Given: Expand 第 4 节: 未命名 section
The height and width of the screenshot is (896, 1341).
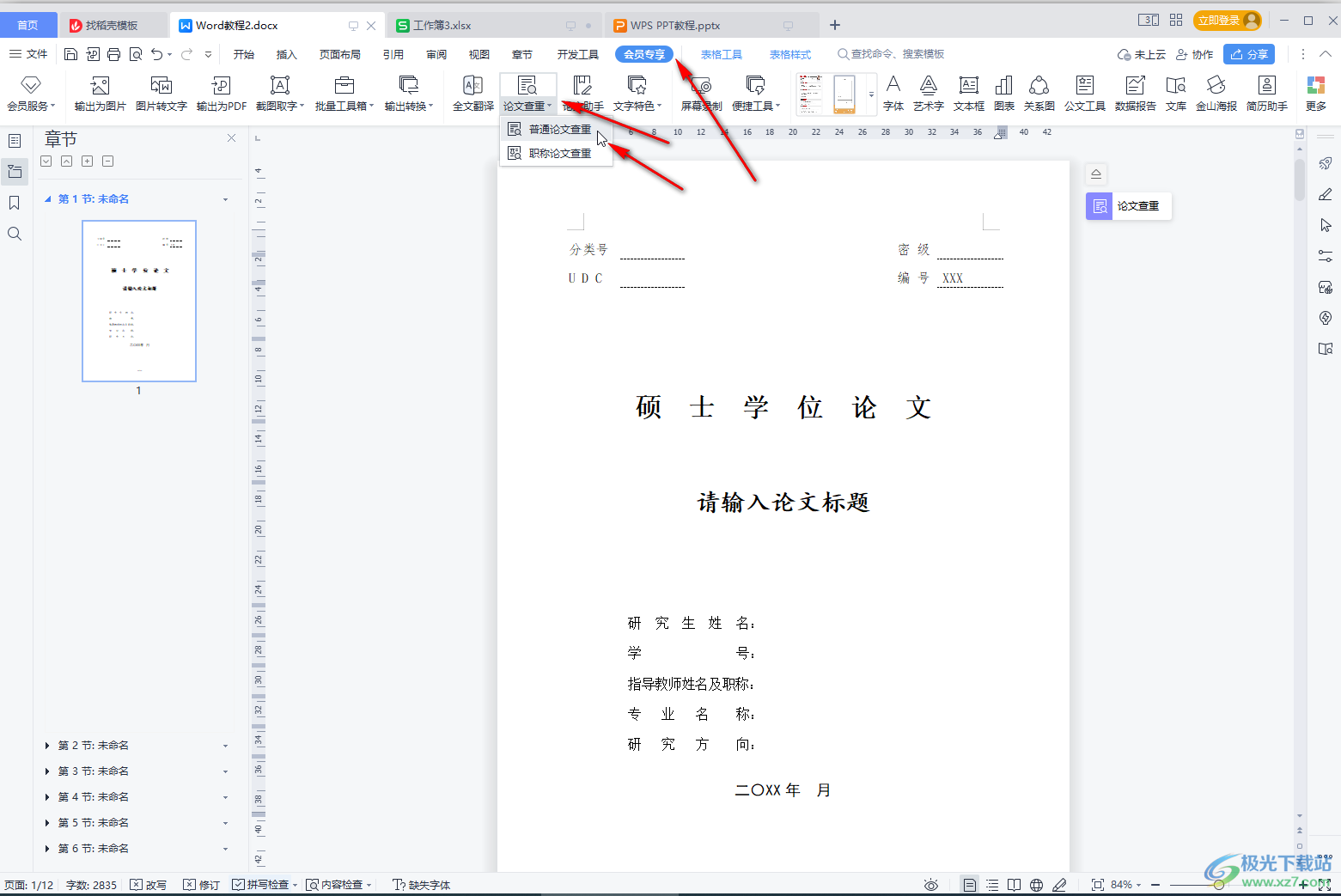Looking at the screenshot, I should [47, 797].
